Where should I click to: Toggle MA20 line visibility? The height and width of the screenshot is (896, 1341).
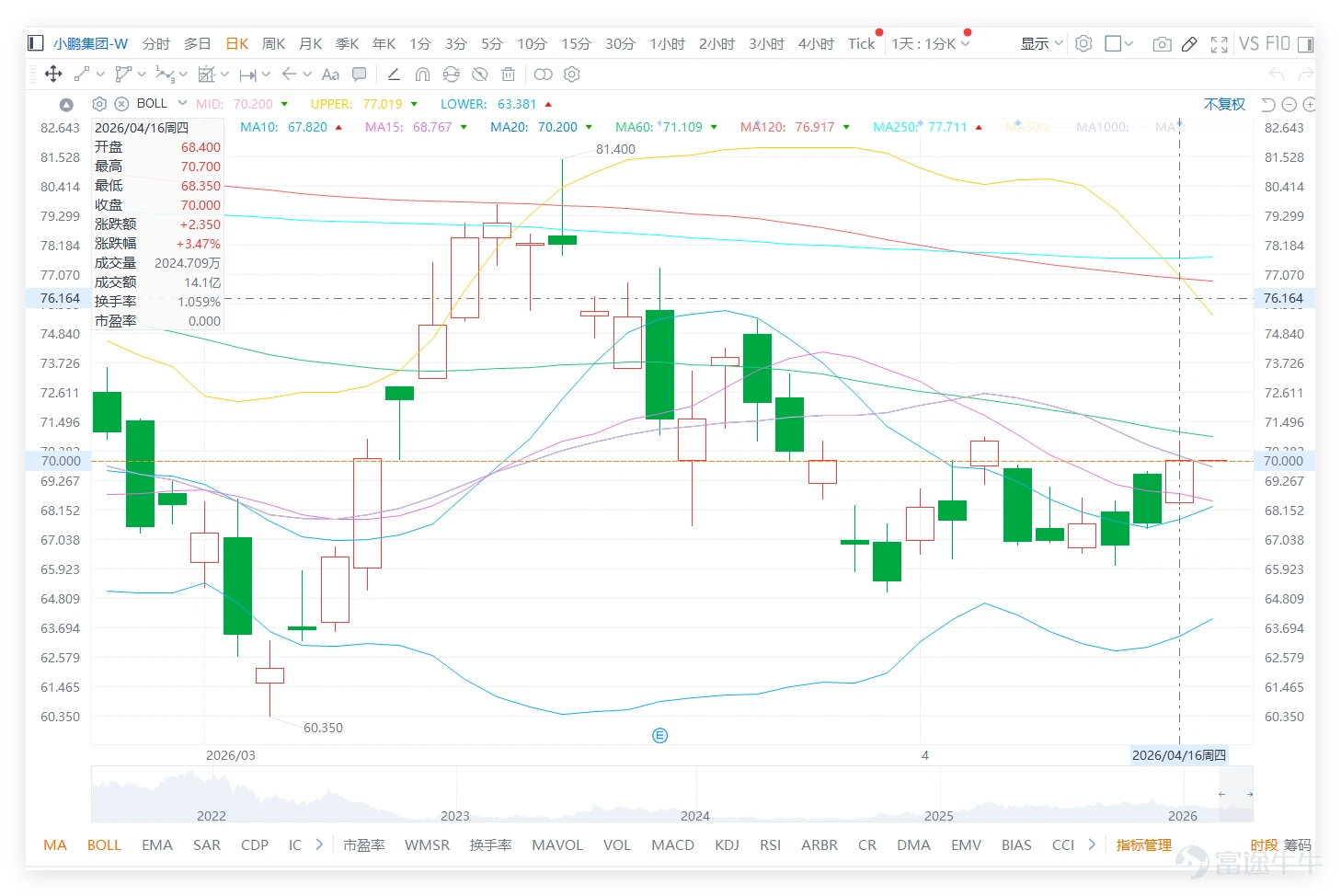pos(533,127)
